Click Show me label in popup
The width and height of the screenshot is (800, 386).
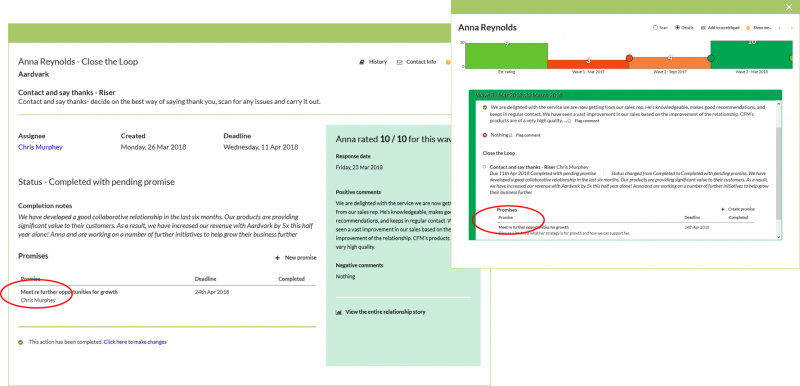pyautogui.click(x=762, y=28)
